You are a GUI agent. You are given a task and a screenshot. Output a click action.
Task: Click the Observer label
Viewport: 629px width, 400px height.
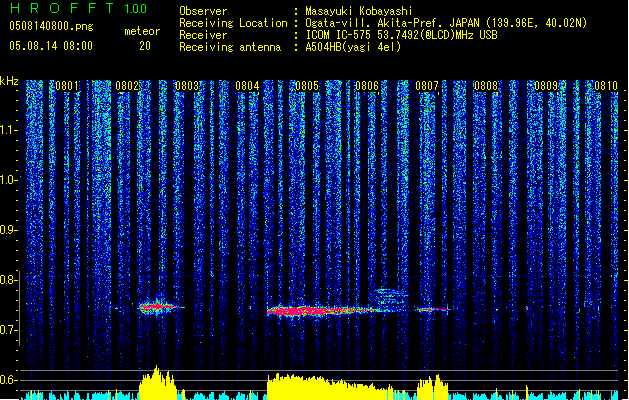point(203,11)
